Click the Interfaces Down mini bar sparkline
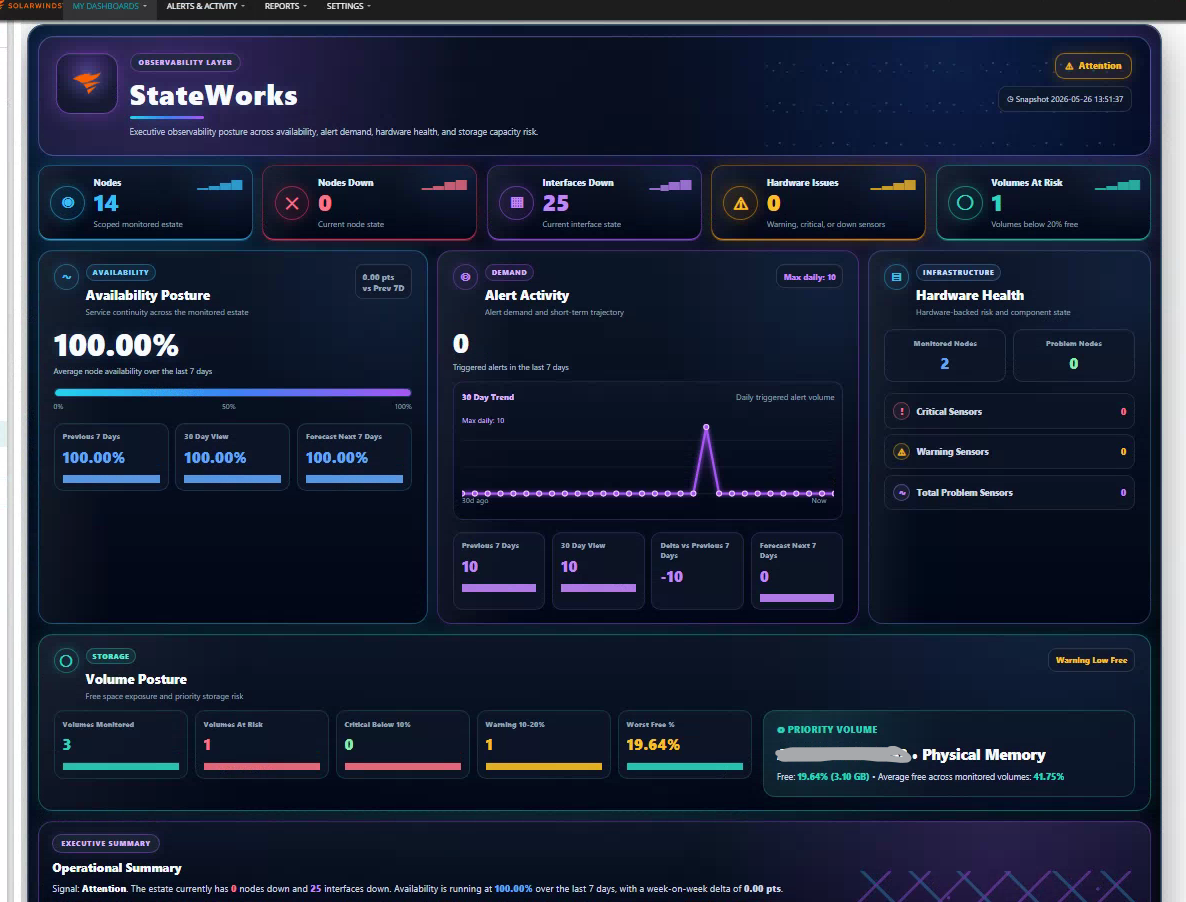The image size is (1186, 902). coord(670,185)
